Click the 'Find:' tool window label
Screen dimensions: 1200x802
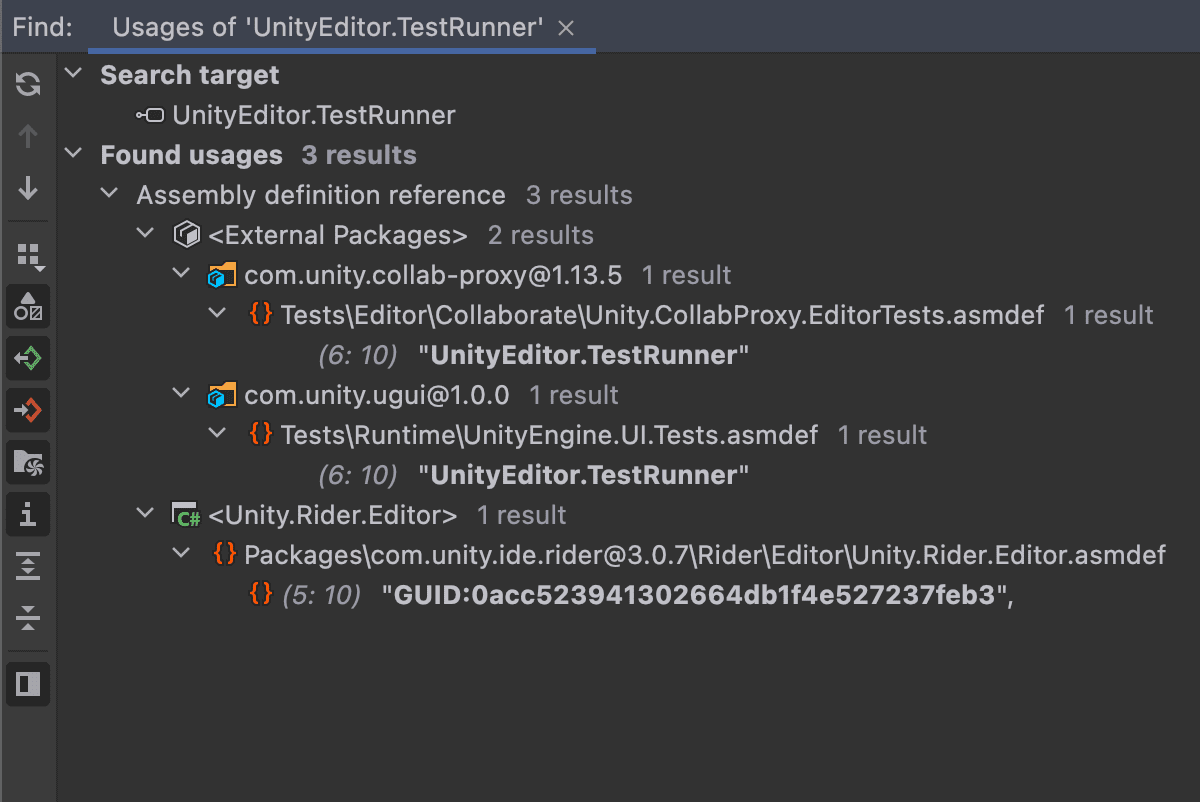coord(42,27)
